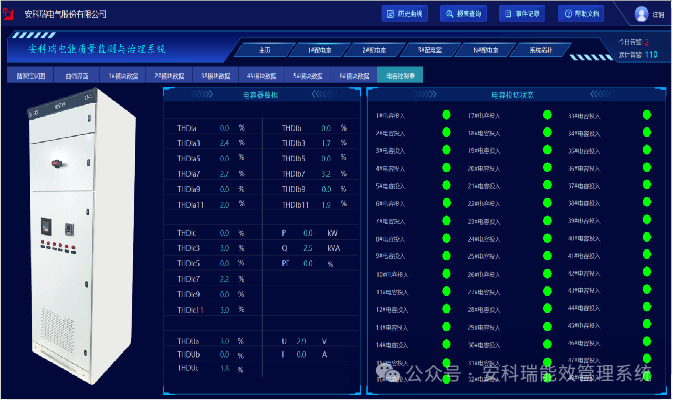The image size is (673, 400).
Task: Click status light for 44# capacitor
Action: click(647, 307)
